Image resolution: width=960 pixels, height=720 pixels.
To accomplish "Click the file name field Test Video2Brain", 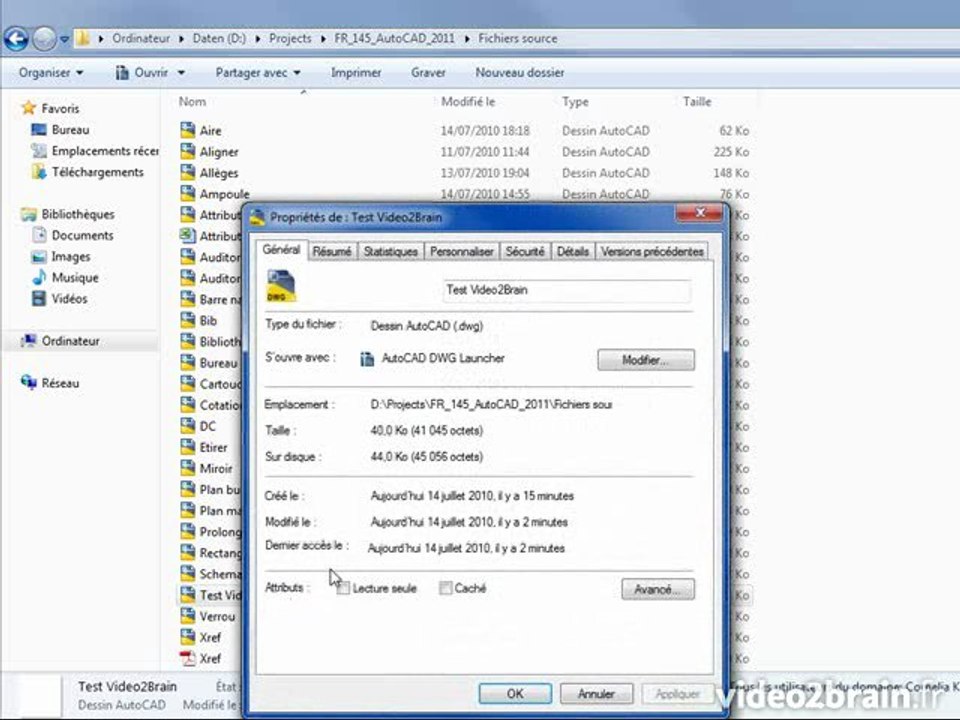I will pos(566,290).
